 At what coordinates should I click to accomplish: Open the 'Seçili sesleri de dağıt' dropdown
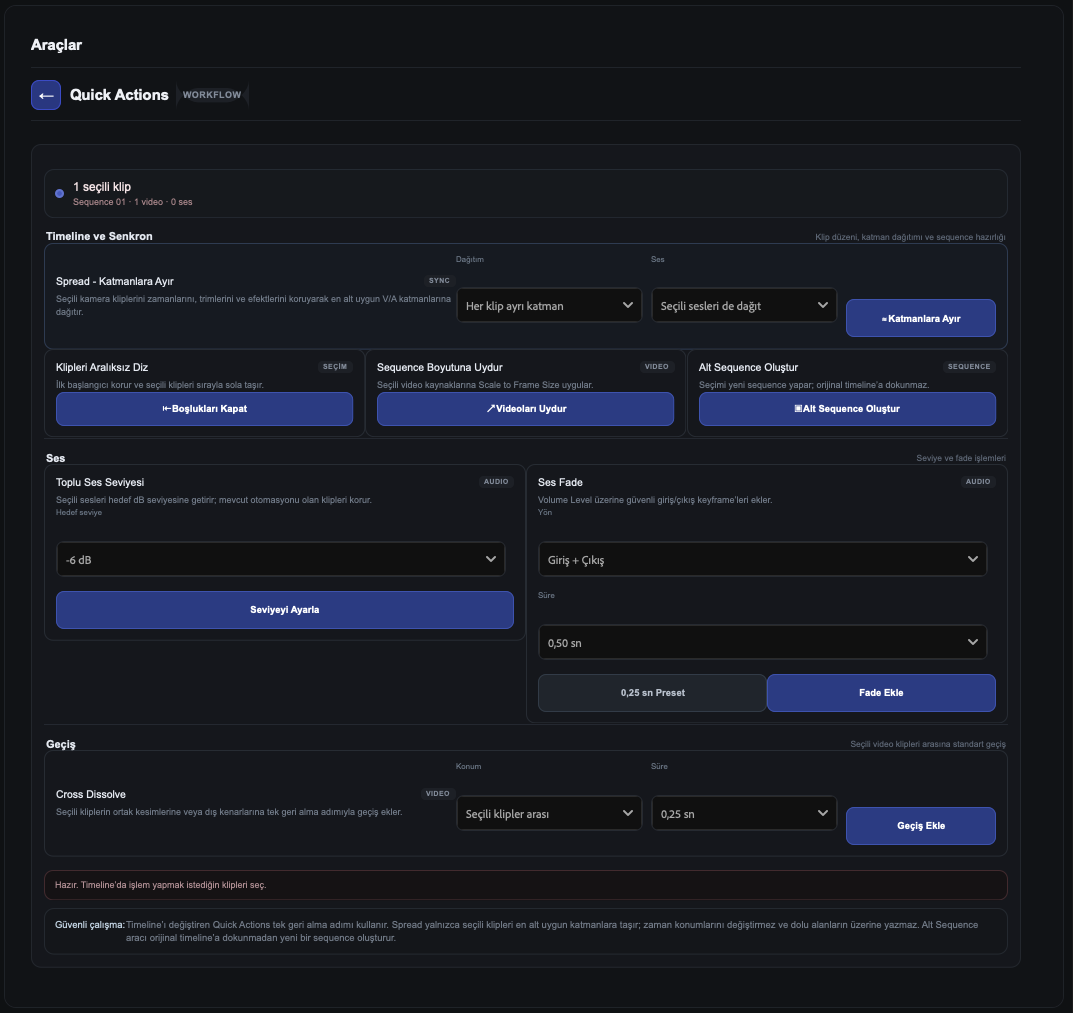pos(744,305)
